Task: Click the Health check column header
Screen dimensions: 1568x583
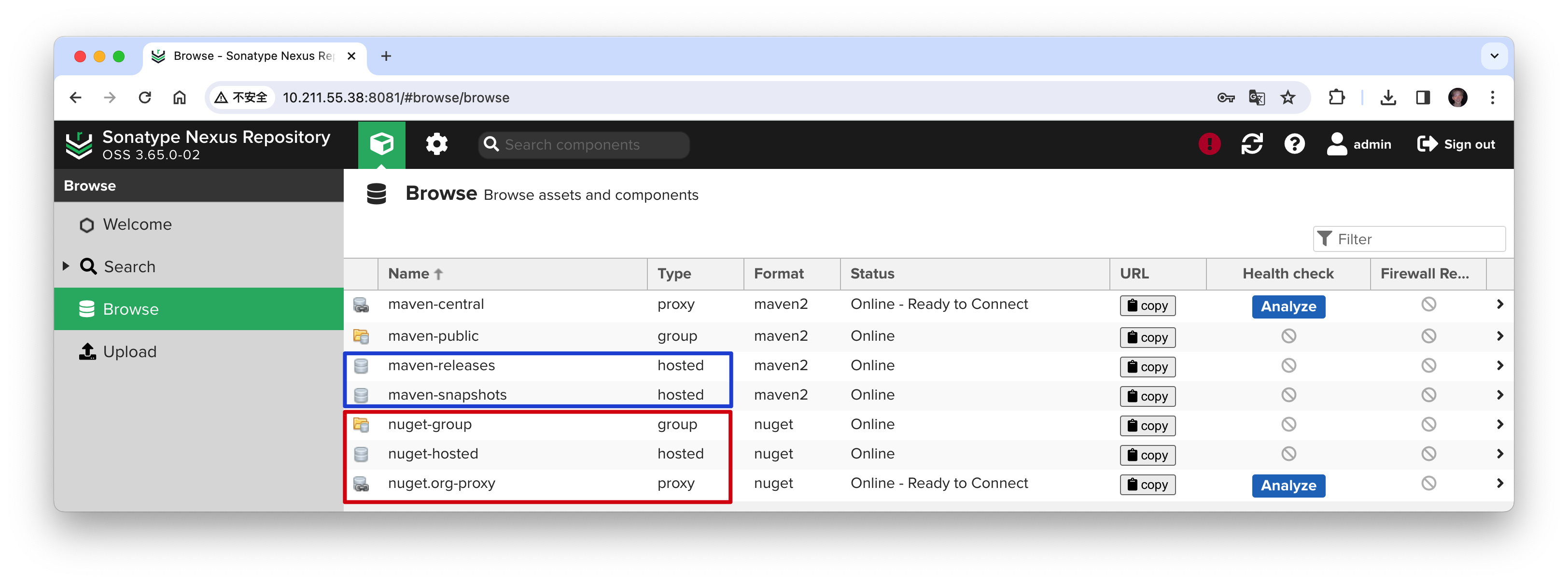Action: pyautogui.click(x=1288, y=274)
